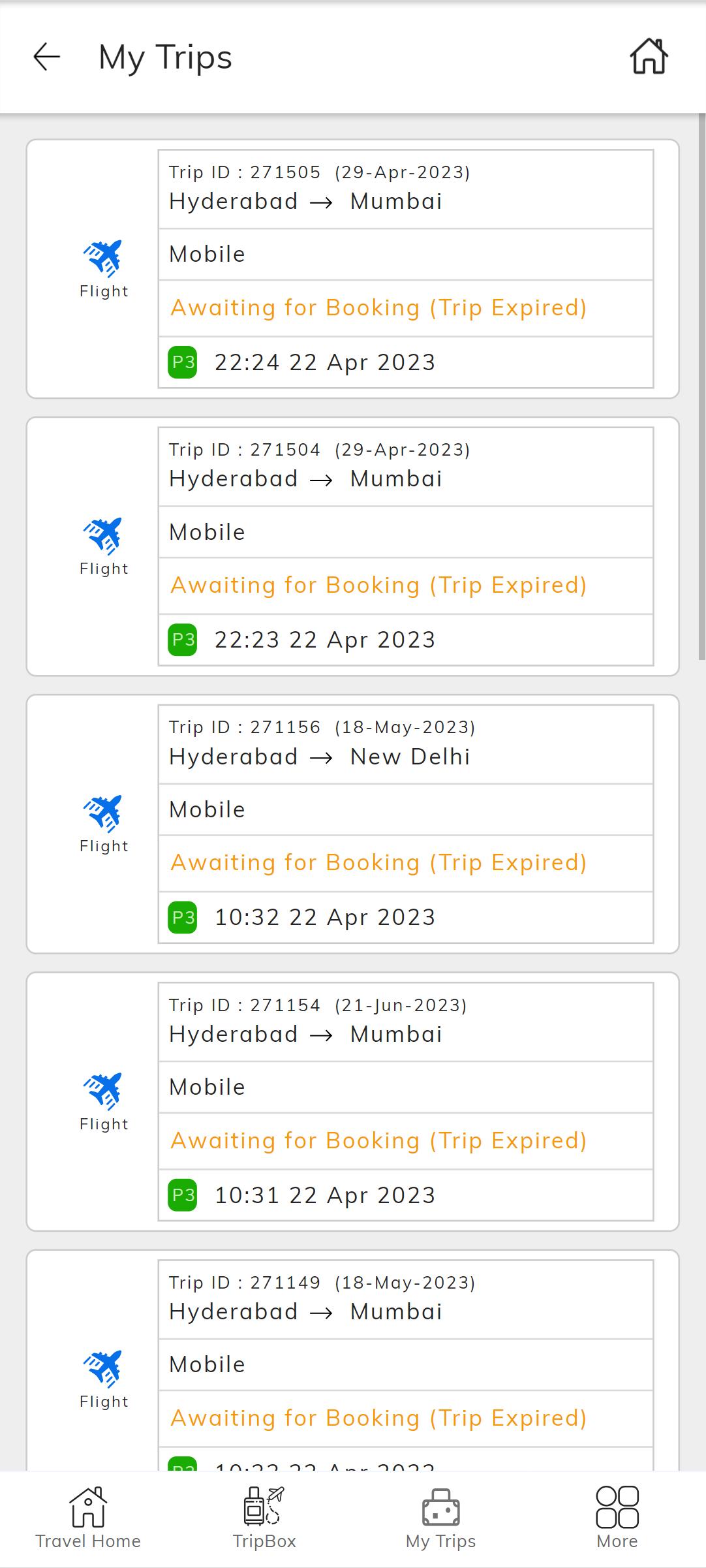The width and height of the screenshot is (706, 1568).
Task: Click P3 badge on Trip 271505
Action: [183, 362]
